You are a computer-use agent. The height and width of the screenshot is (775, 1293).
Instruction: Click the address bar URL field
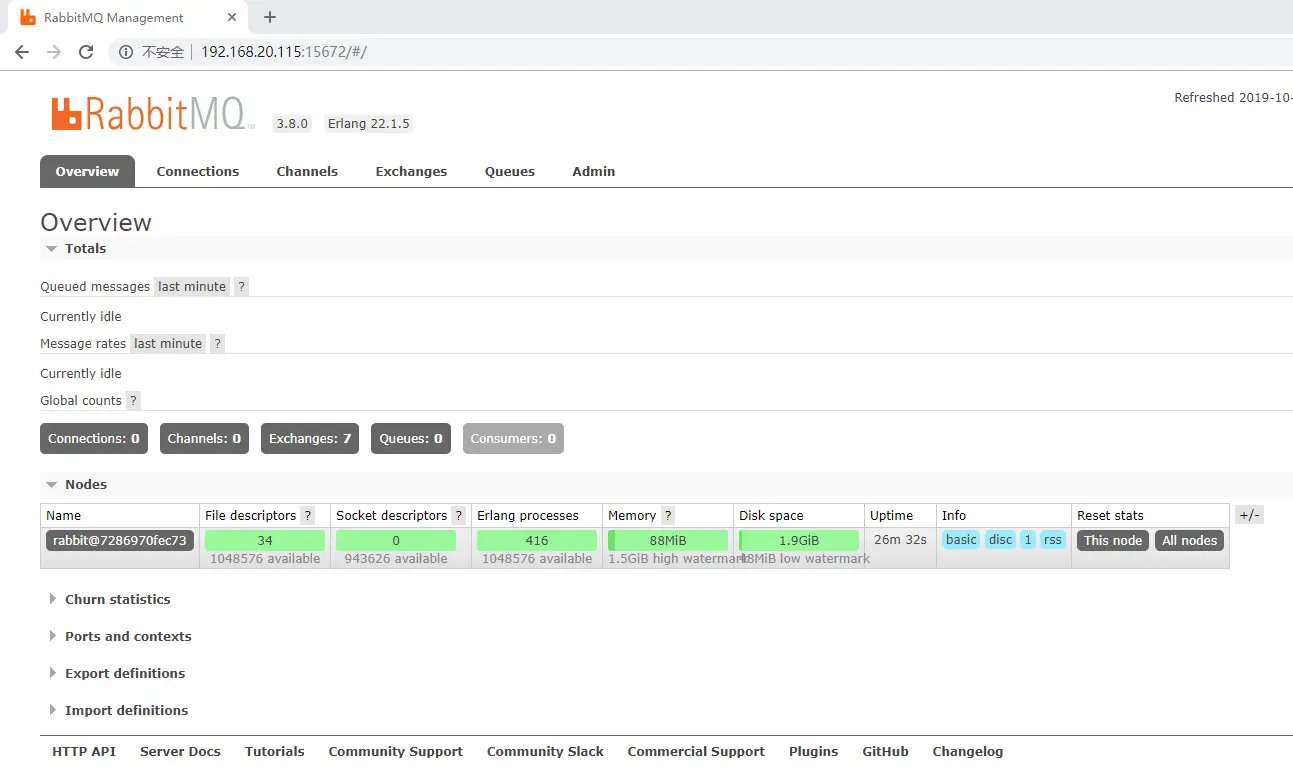(700, 52)
